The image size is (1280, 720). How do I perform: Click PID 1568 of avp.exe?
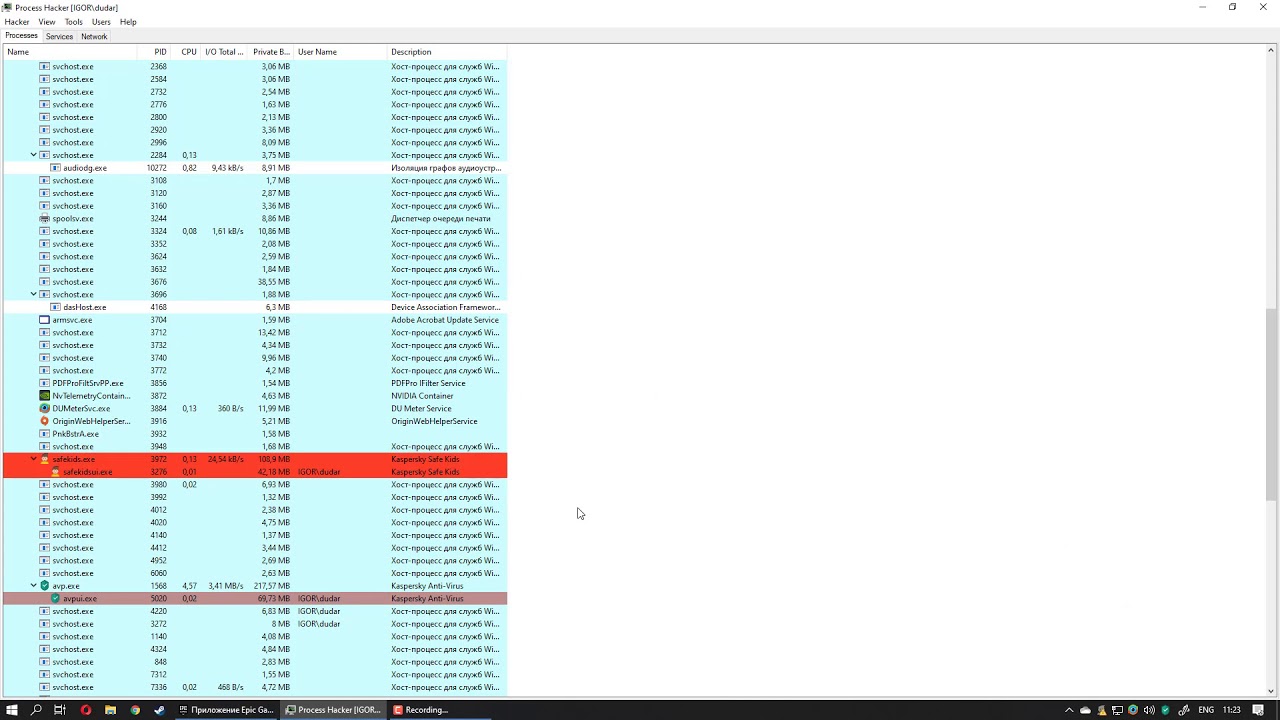[x=159, y=586]
